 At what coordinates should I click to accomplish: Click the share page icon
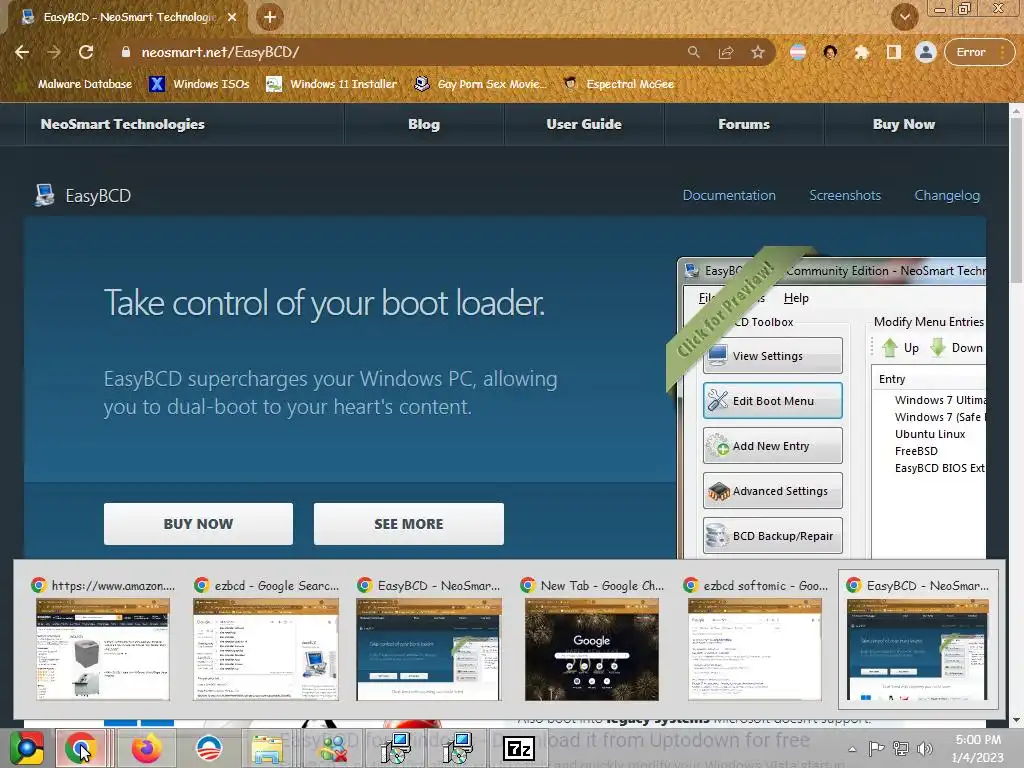click(x=726, y=52)
